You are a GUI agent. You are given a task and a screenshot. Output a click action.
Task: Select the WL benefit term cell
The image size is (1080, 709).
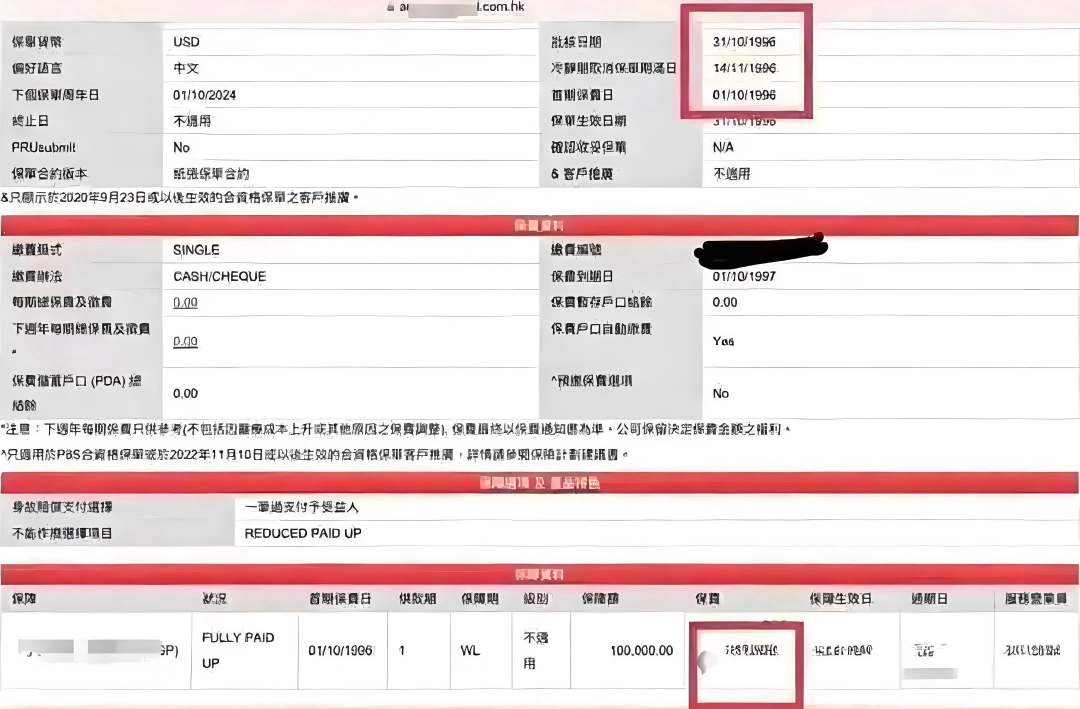[470, 650]
